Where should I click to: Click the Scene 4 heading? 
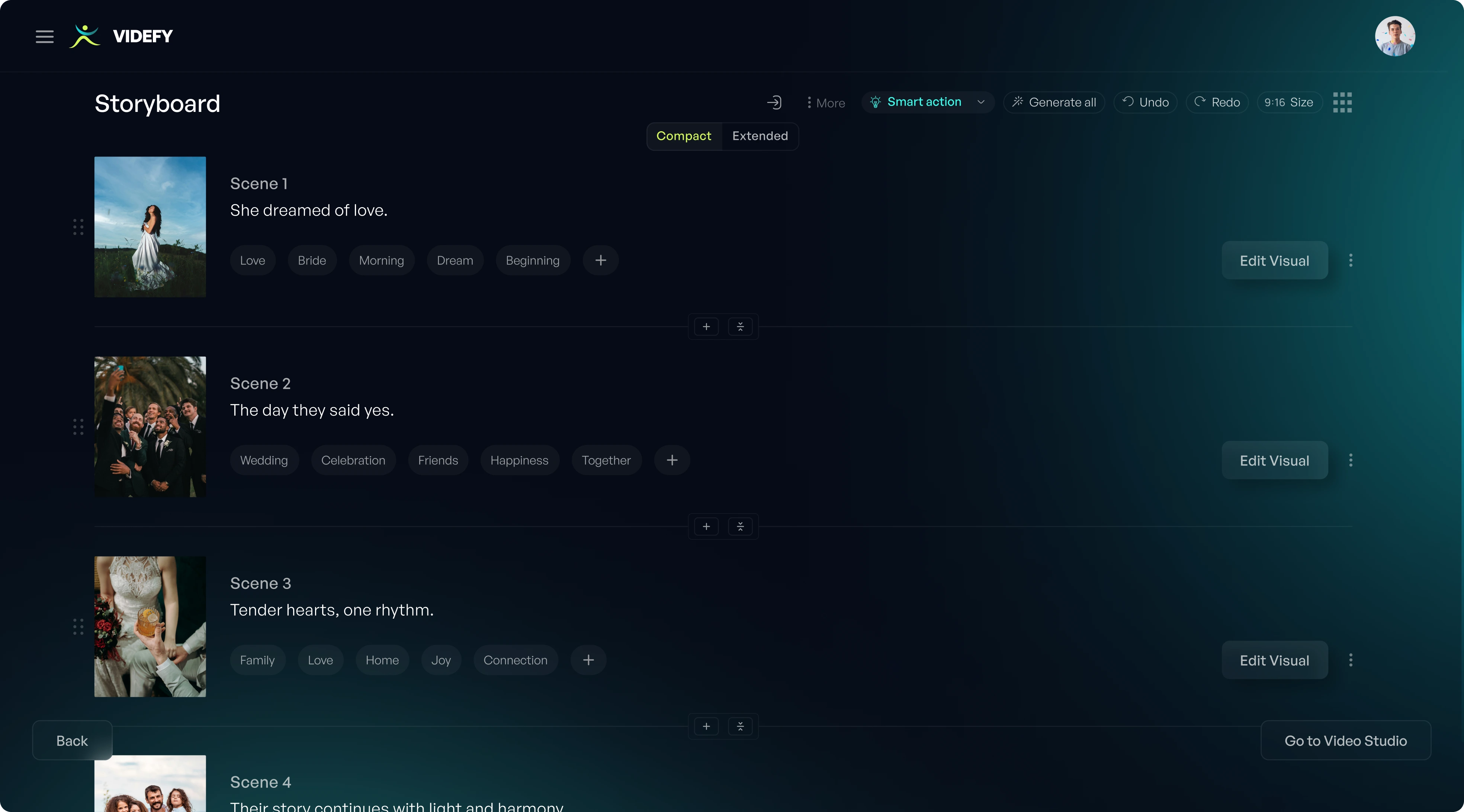point(260,782)
